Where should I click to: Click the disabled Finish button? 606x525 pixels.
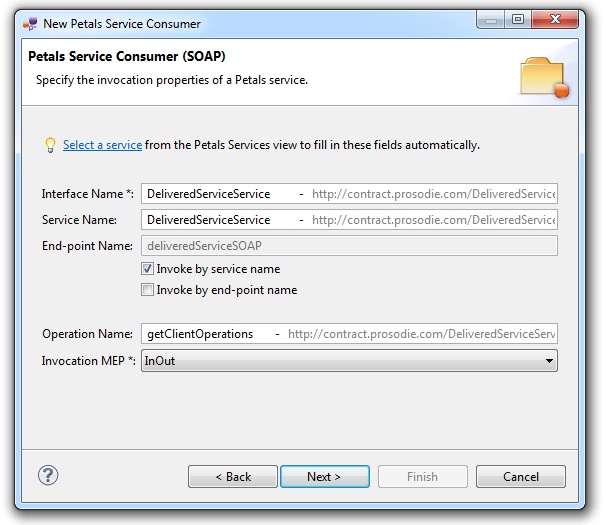tap(422, 477)
